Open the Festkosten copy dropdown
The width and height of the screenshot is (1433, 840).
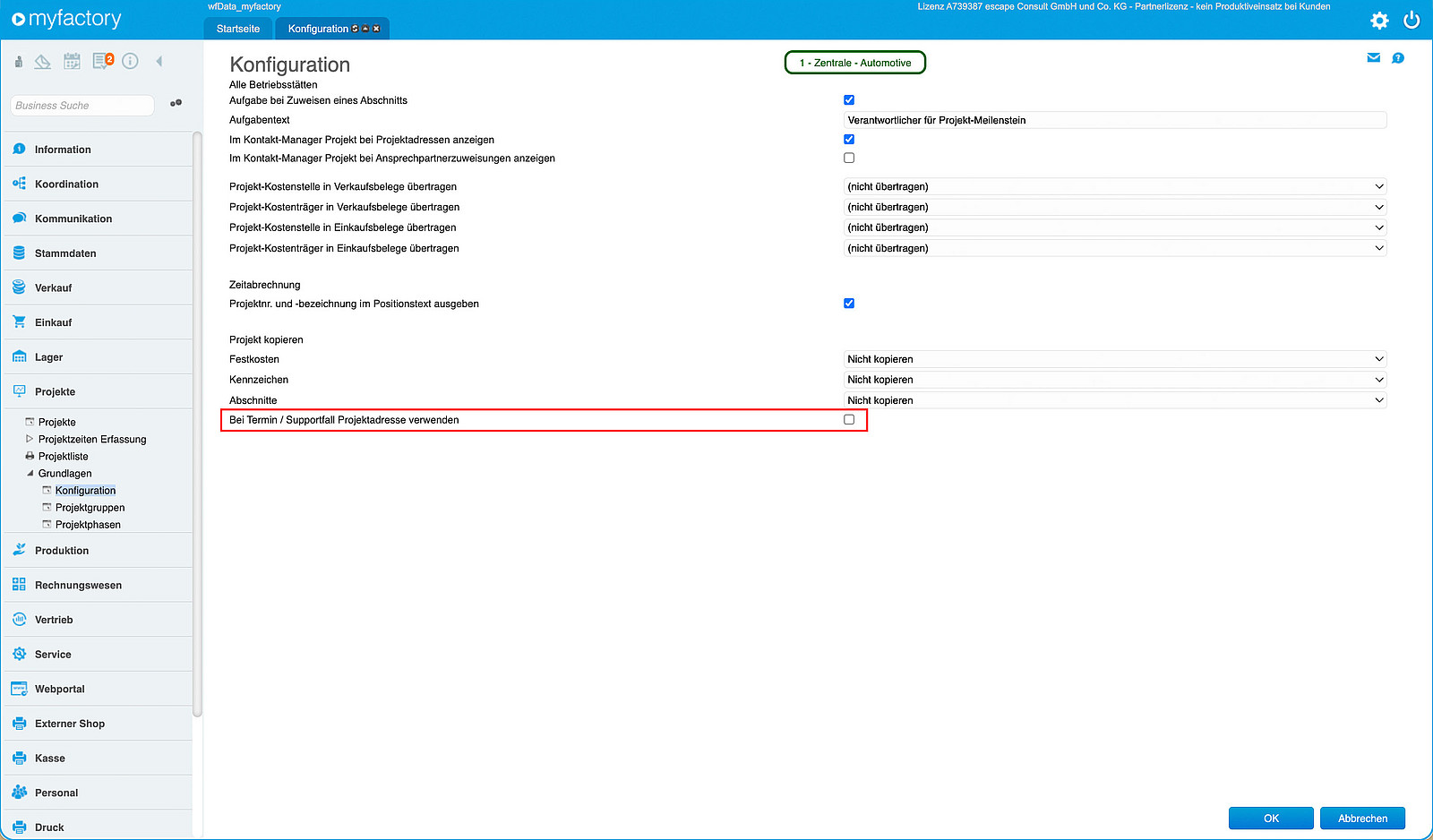pos(1115,359)
